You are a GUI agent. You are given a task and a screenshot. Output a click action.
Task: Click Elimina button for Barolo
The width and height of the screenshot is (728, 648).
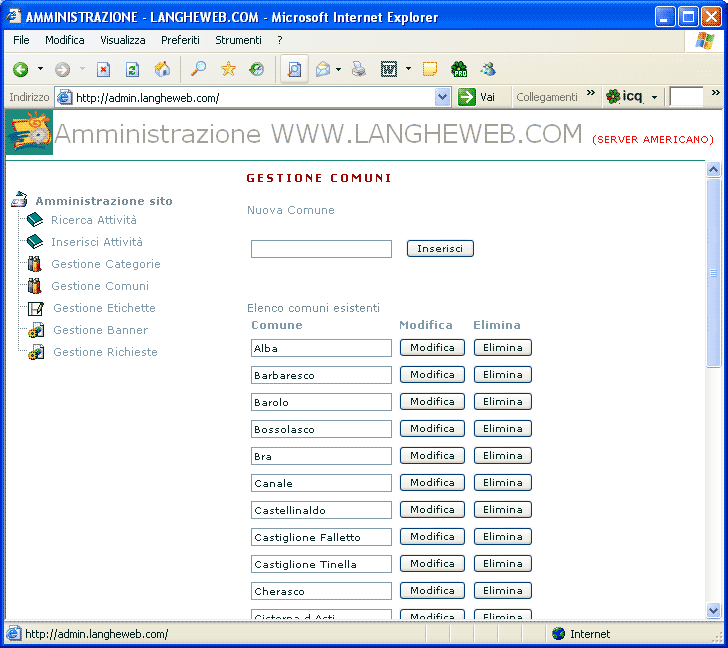[x=502, y=401]
